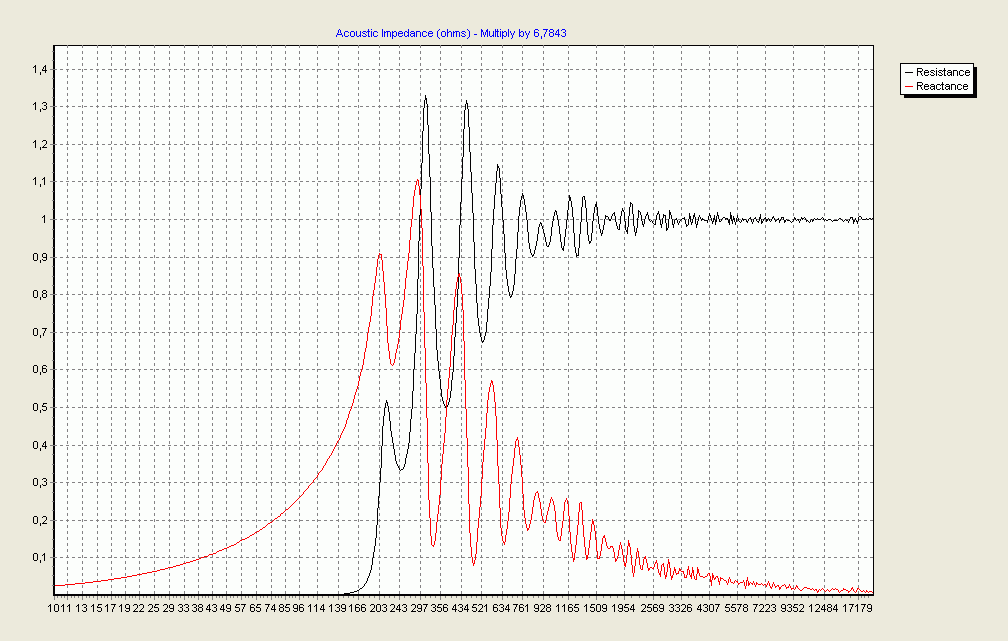Click the x-axis frequency label 114
The image size is (1008, 641).
[316, 608]
